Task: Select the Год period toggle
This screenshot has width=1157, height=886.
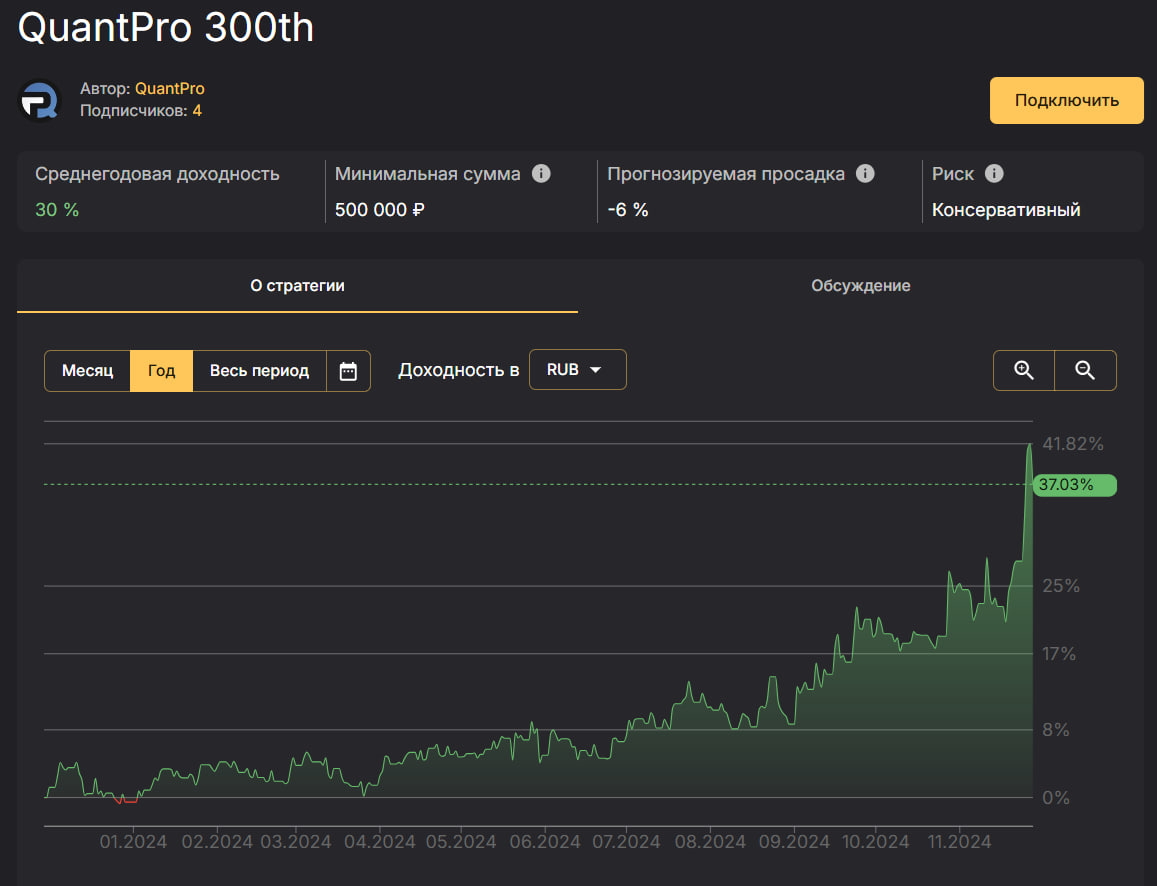Action: point(162,371)
